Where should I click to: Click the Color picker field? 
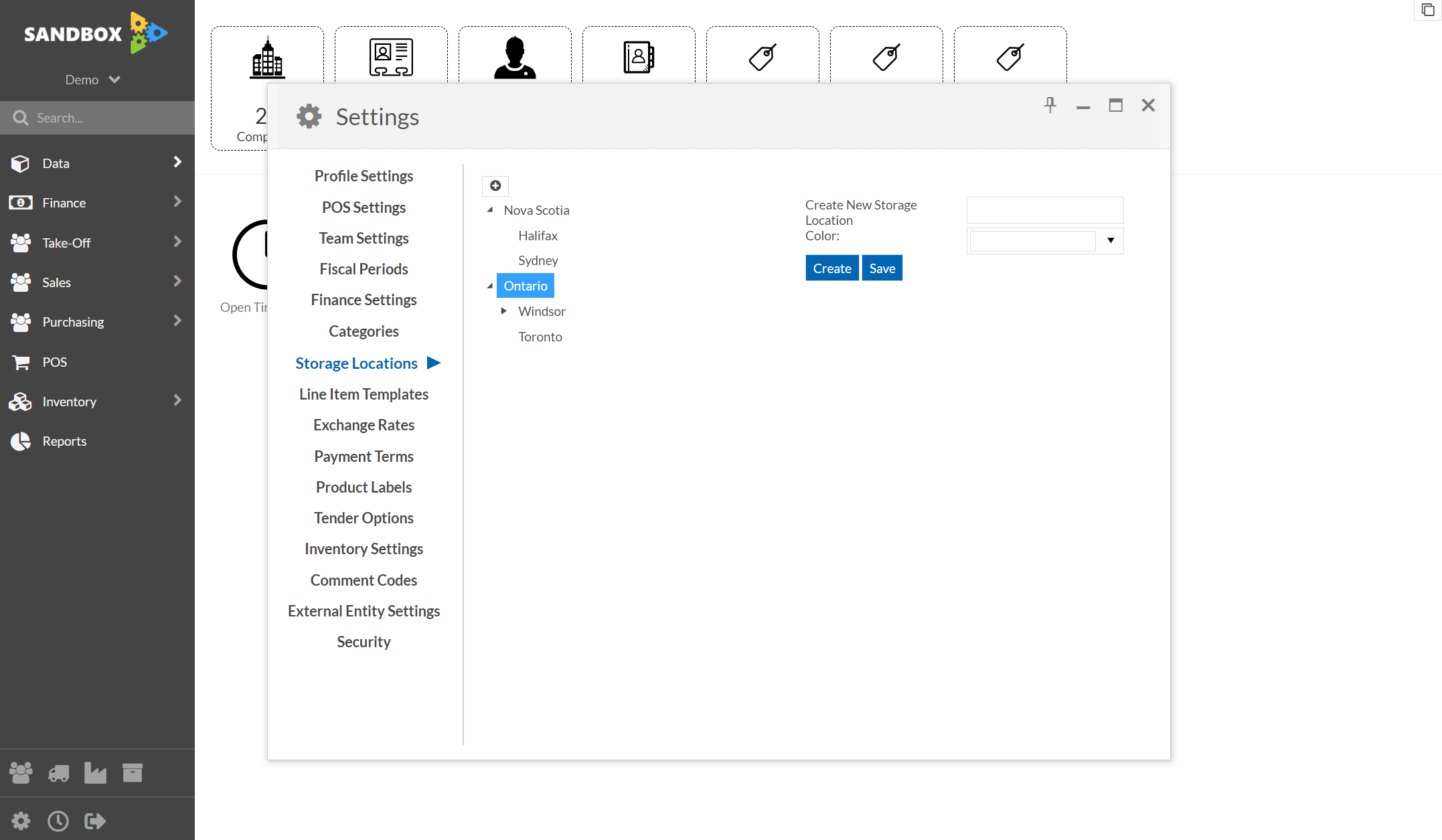[1032, 240]
